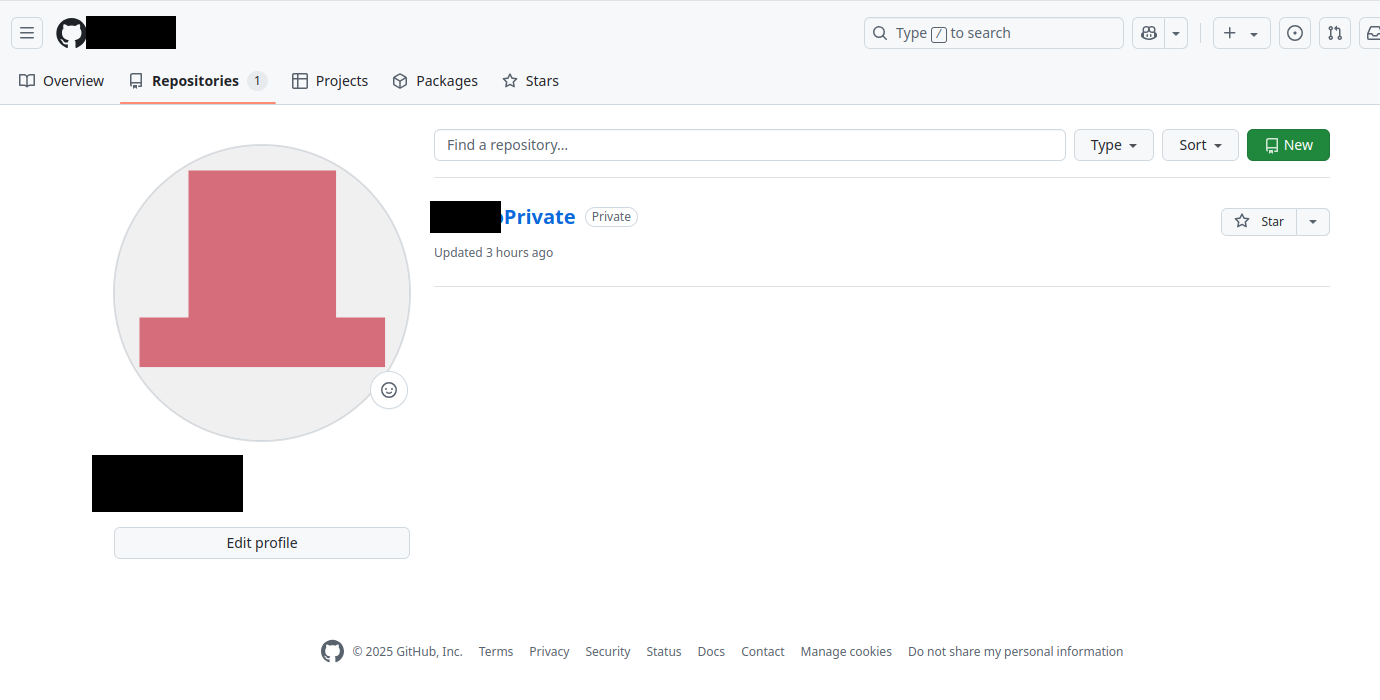Open the Manage cookies footer link

coord(845,651)
